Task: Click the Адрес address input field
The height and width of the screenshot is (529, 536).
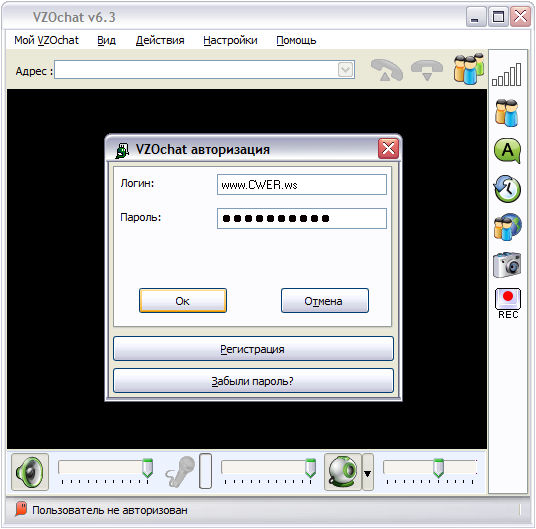Action: pos(204,70)
